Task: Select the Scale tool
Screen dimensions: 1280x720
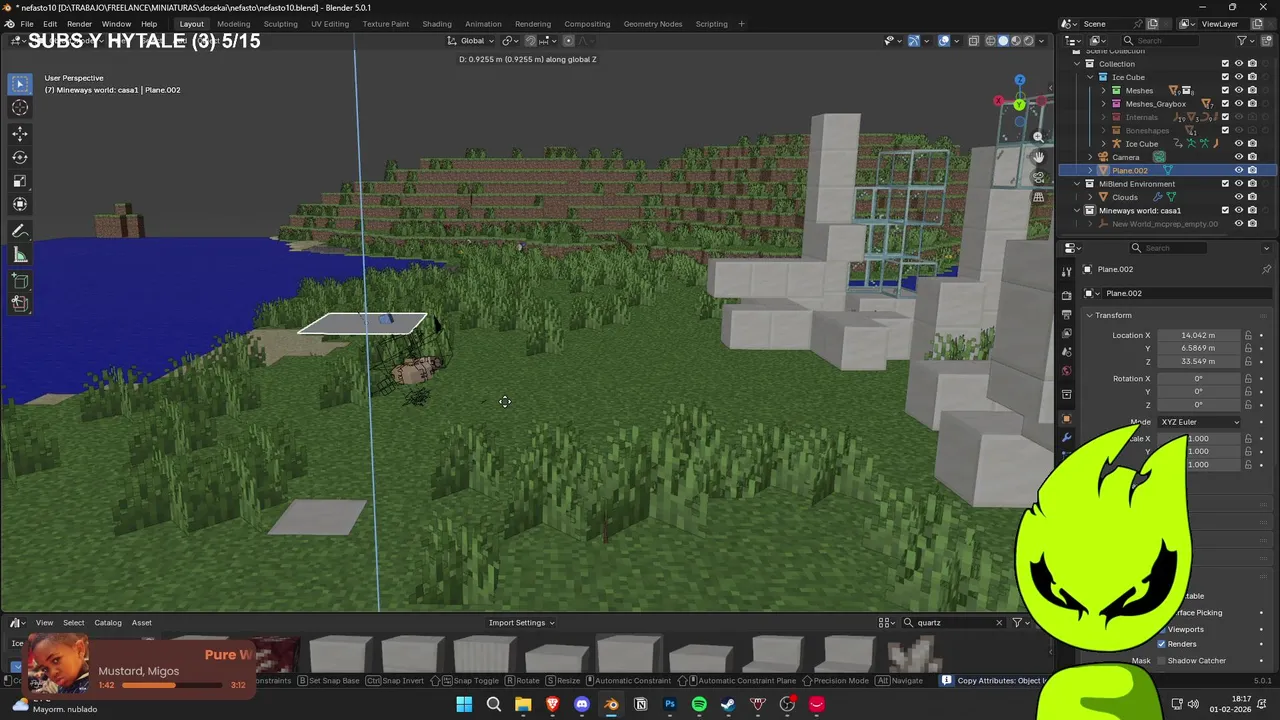Action: pyautogui.click(x=20, y=181)
